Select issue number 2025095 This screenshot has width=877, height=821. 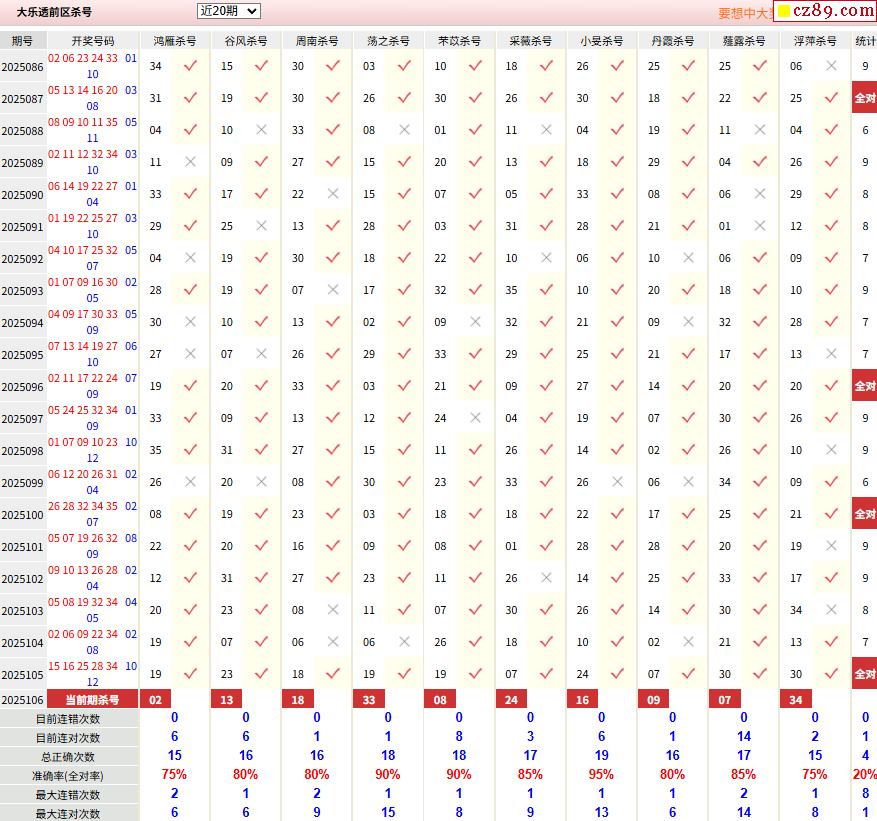coord(22,355)
